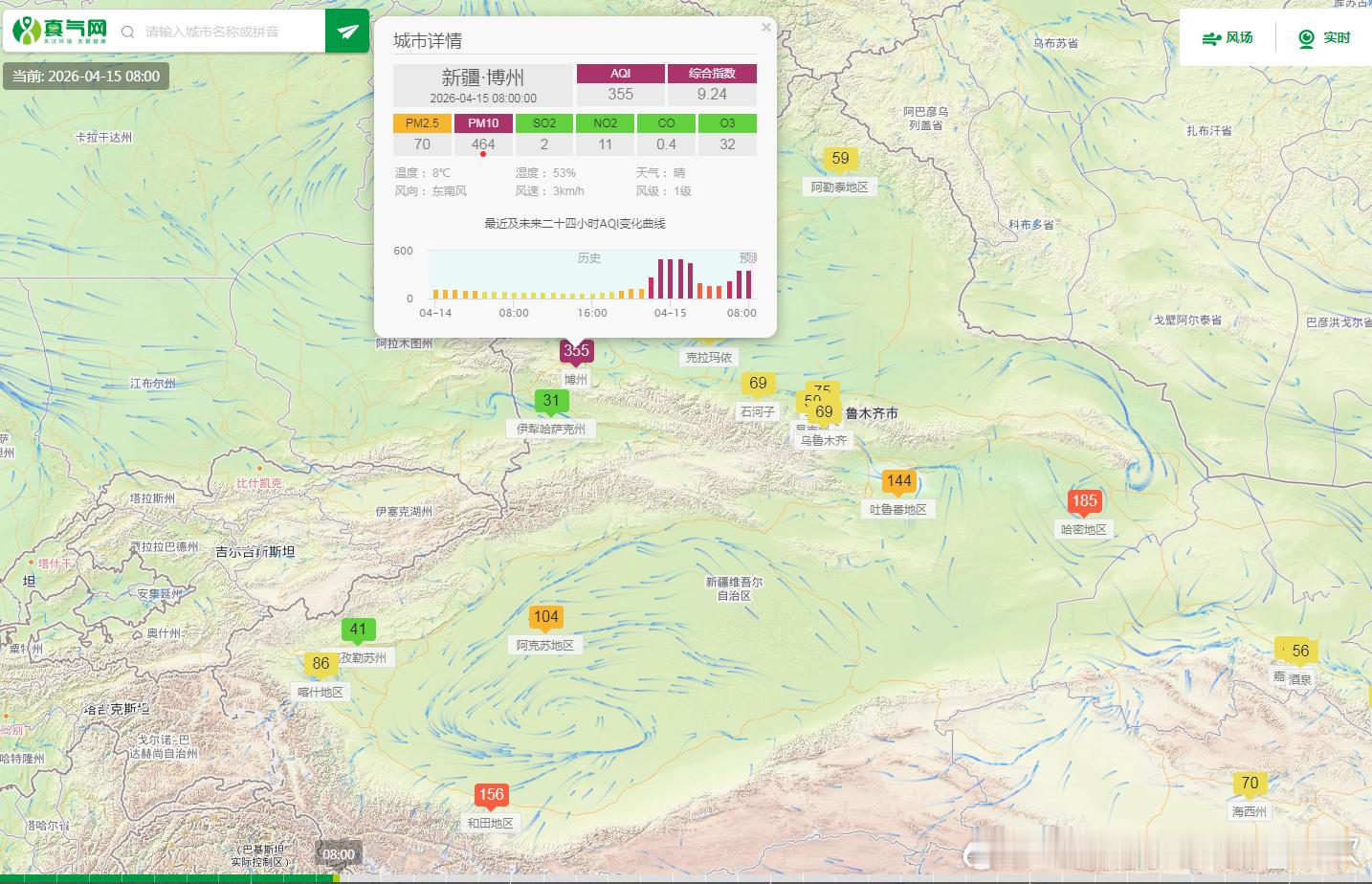Select the SO2 pollutant tab
This screenshot has height=884, width=1372.
[x=544, y=123]
